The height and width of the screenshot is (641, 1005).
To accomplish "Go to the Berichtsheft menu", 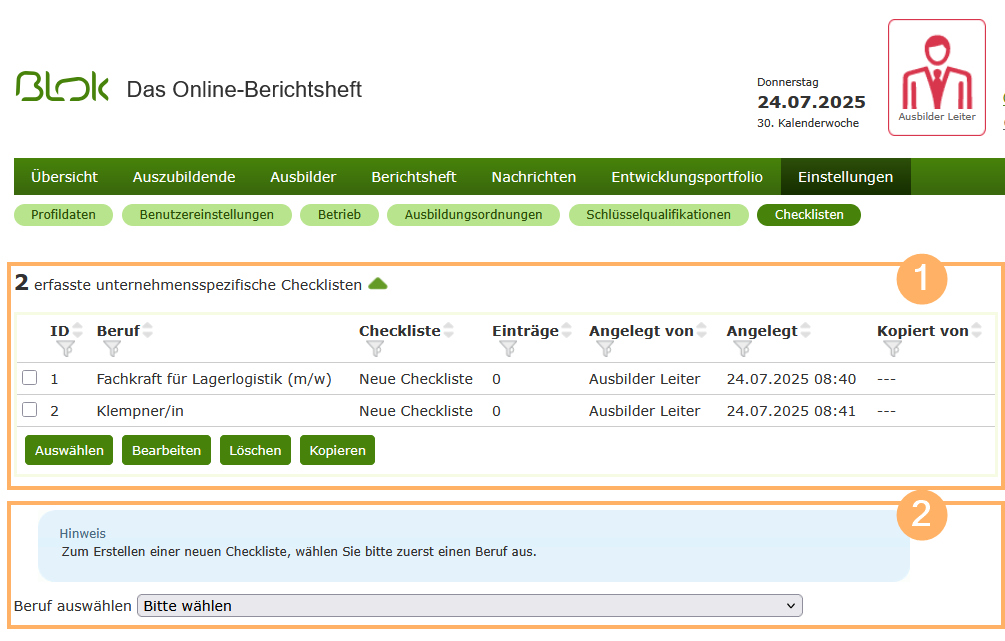I will 413,177.
